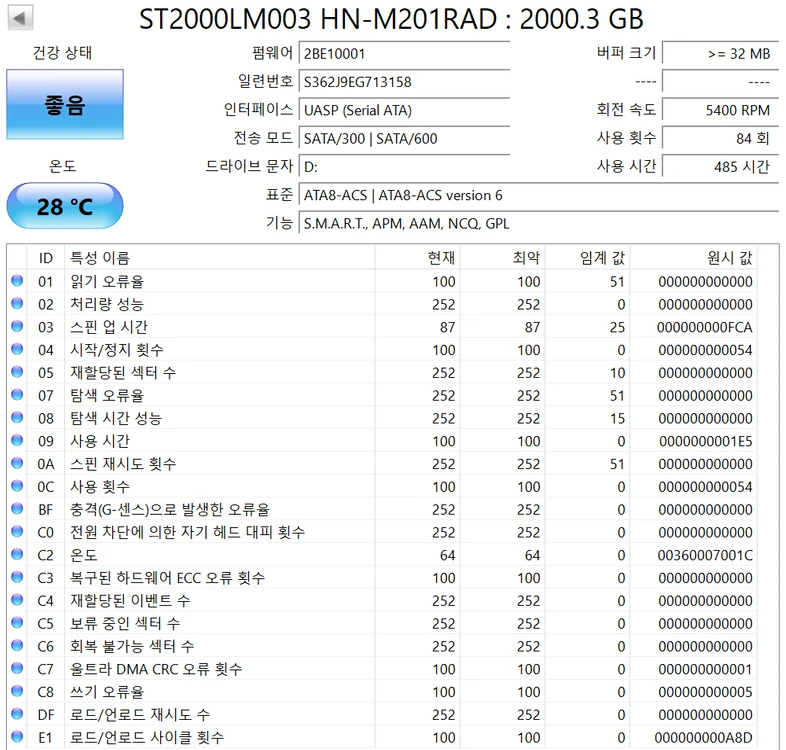The height and width of the screenshot is (750, 786).
Task: Click the status dot for C2 온도
Action: [x=17, y=554]
